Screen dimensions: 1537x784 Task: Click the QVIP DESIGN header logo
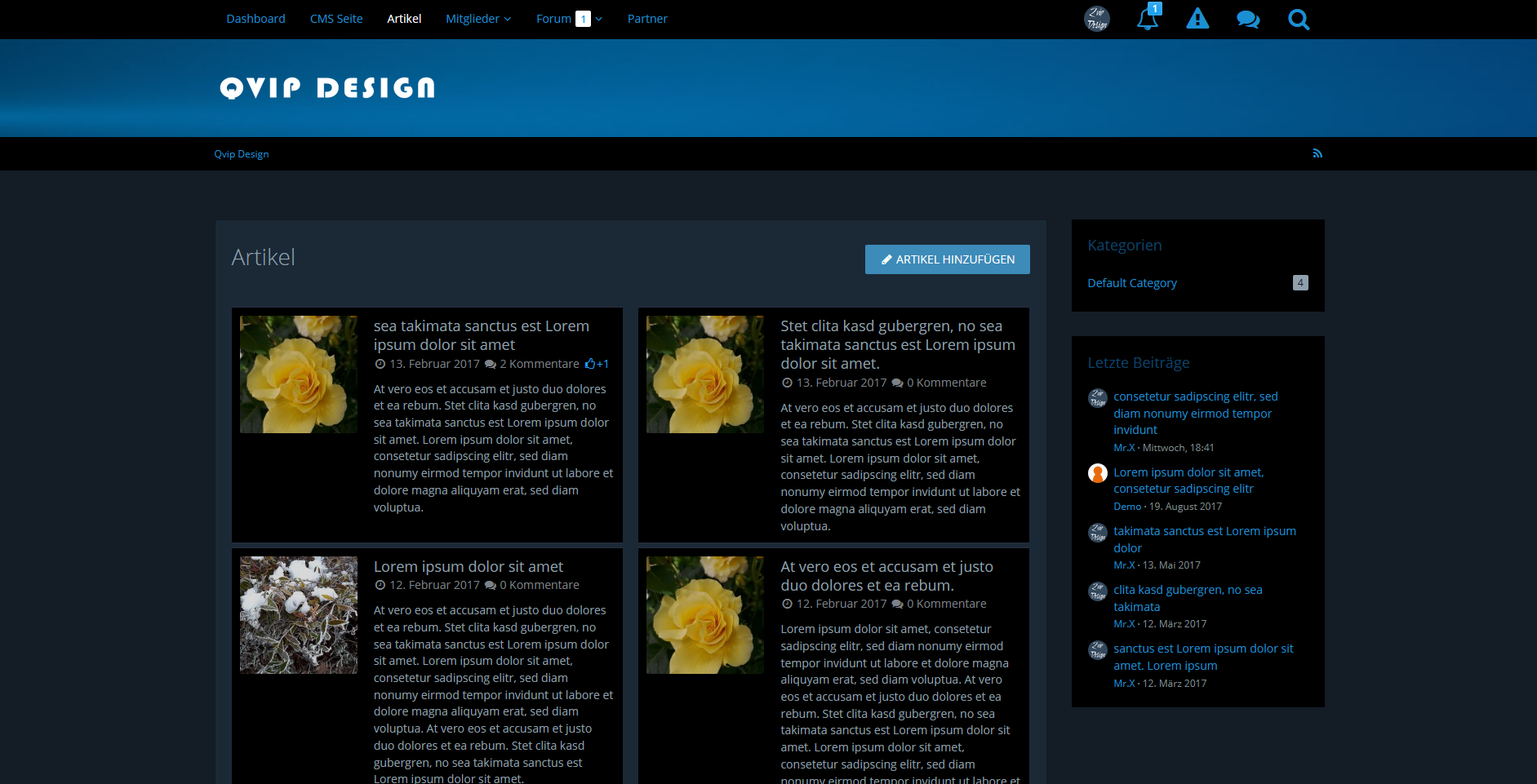tap(327, 88)
